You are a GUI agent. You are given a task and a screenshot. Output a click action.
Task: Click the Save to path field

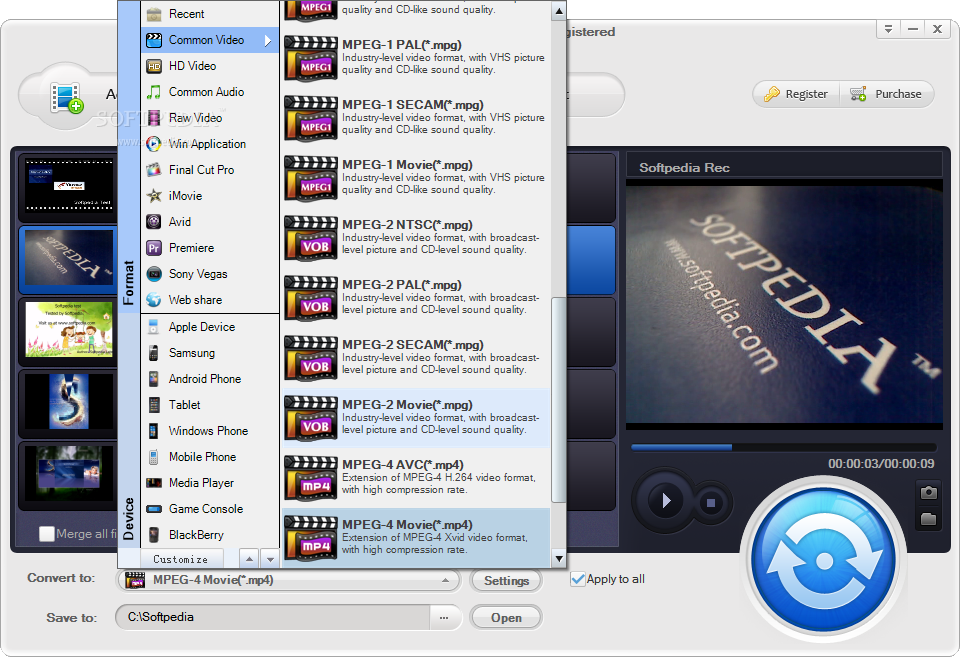click(x=272, y=617)
